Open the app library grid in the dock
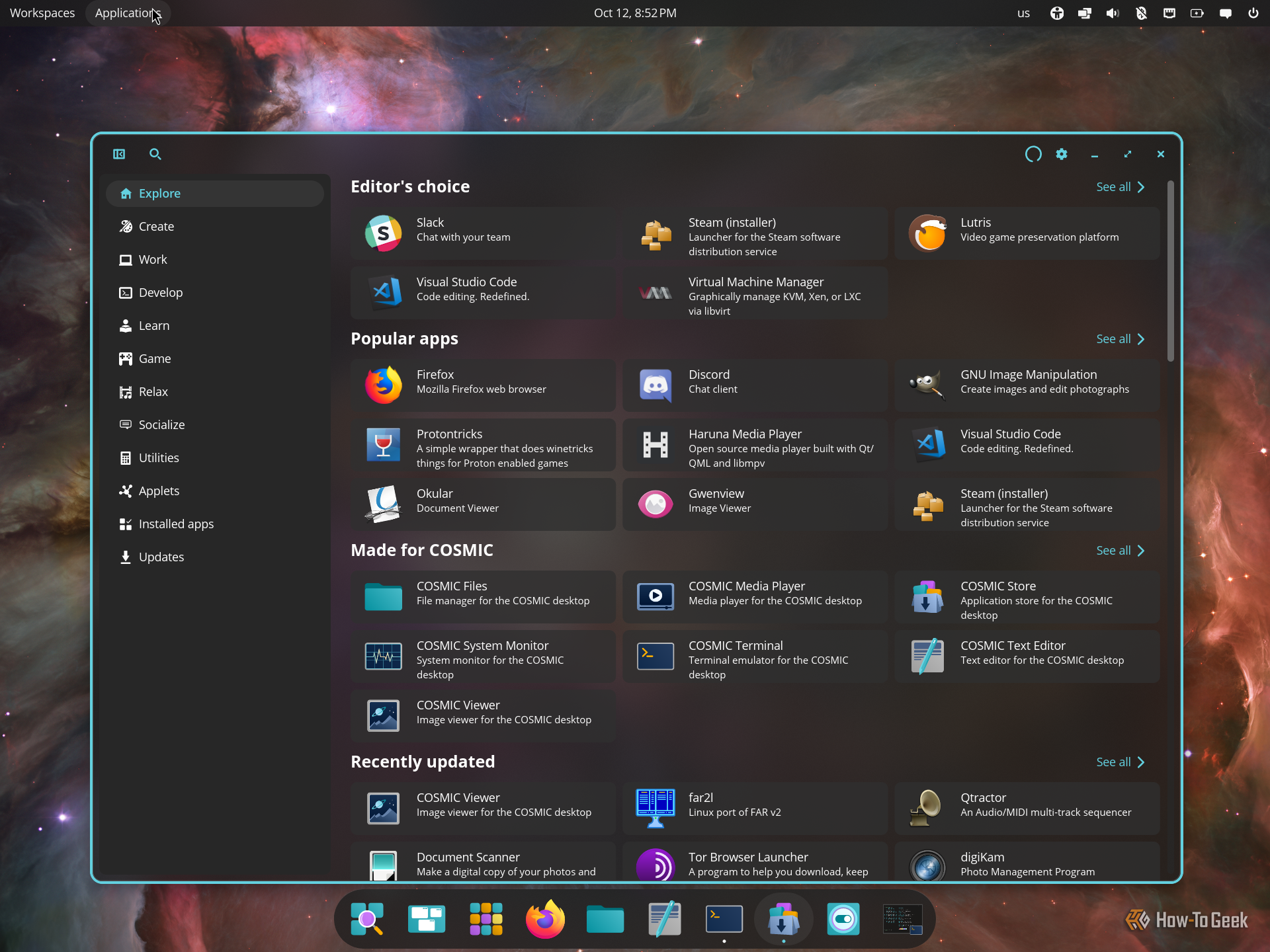The image size is (1270, 952). click(486, 919)
